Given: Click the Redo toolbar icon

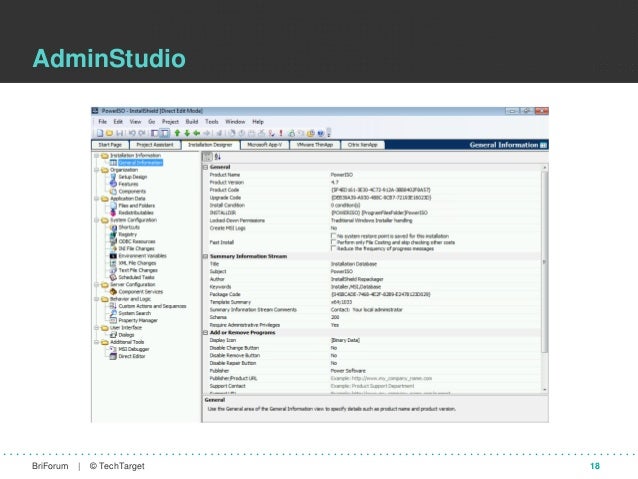Looking at the screenshot, I should point(142,133).
